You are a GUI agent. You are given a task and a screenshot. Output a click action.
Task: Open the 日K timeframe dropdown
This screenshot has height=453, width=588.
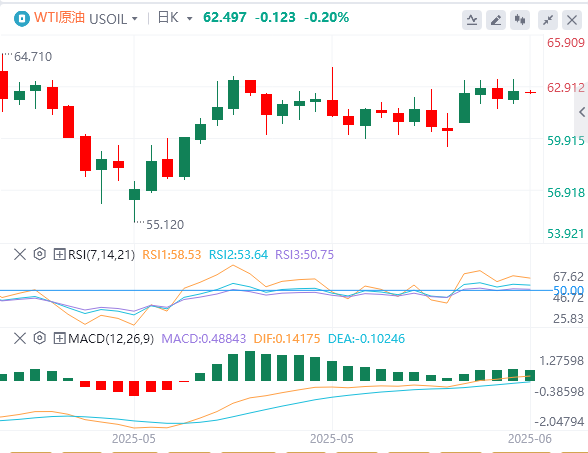(x=175, y=18)
